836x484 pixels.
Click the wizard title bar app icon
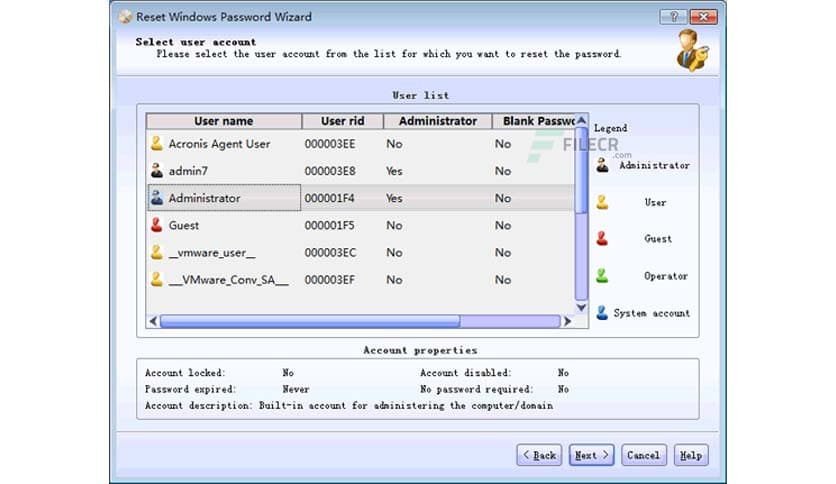point(125,17)
